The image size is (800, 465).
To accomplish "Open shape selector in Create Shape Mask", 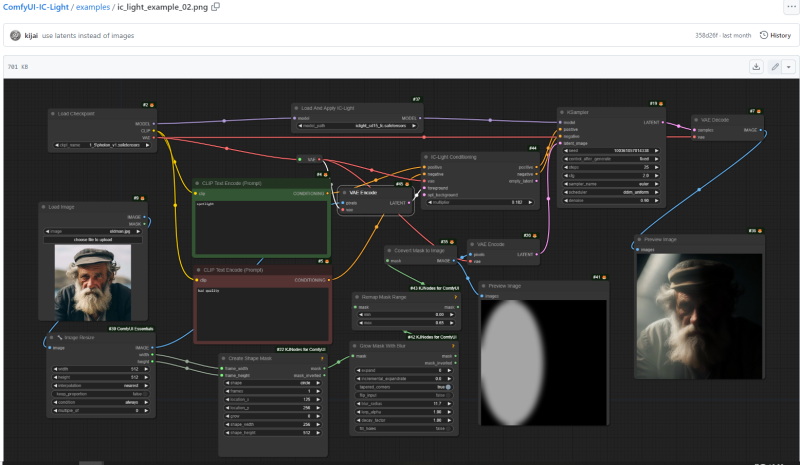I will (273, 383).
